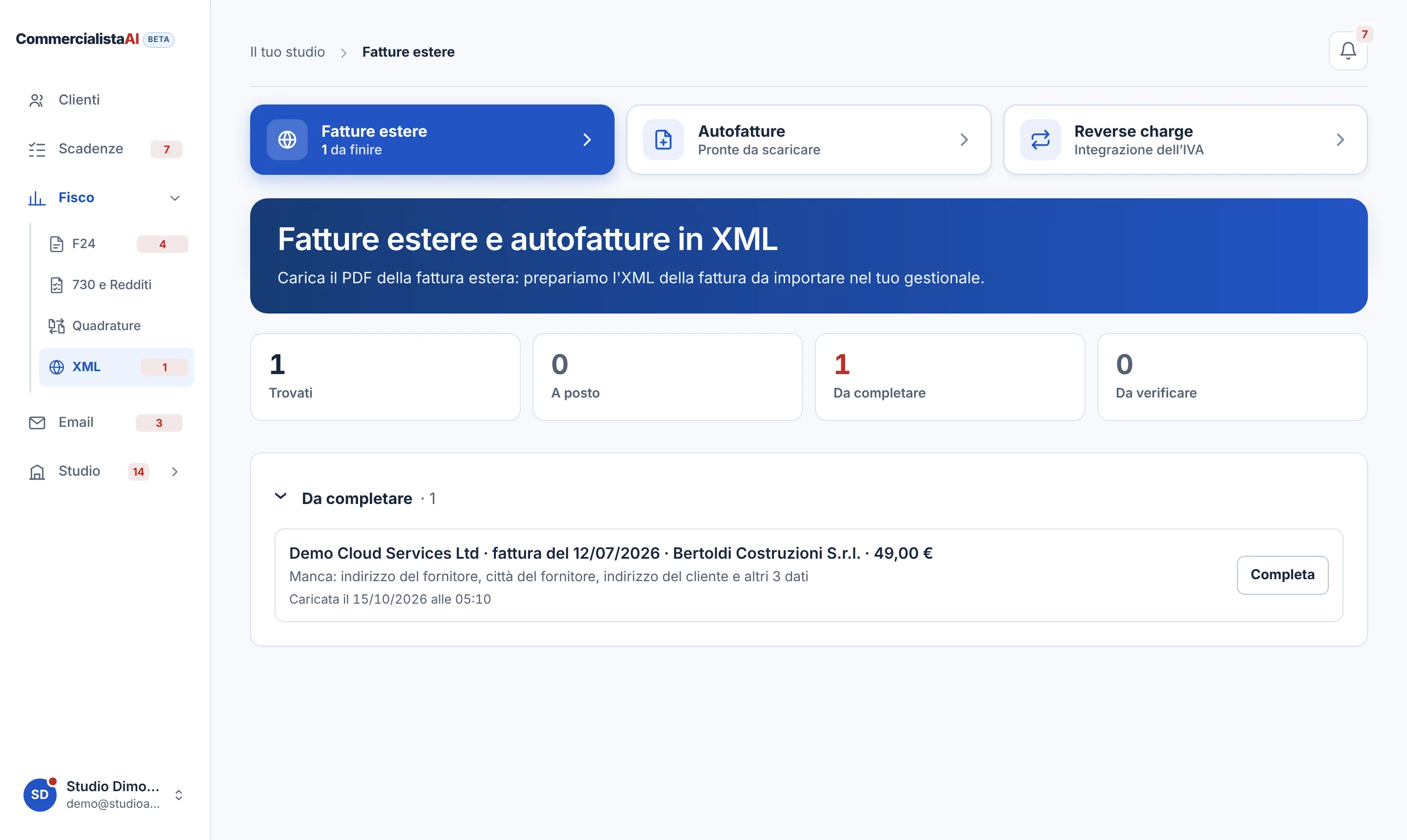The height and width of the screenshot is (840, 1407).
Task: Switch to Autofatture tab
Action: pyautogui.click(x=809, y=139)
